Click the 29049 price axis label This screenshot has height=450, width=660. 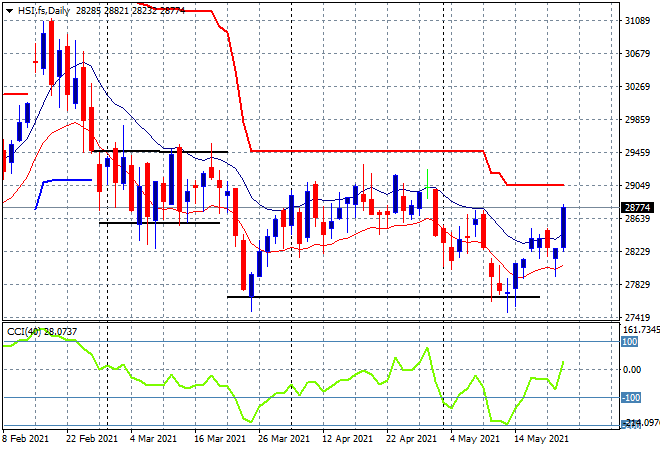click(x=637, y=186)
